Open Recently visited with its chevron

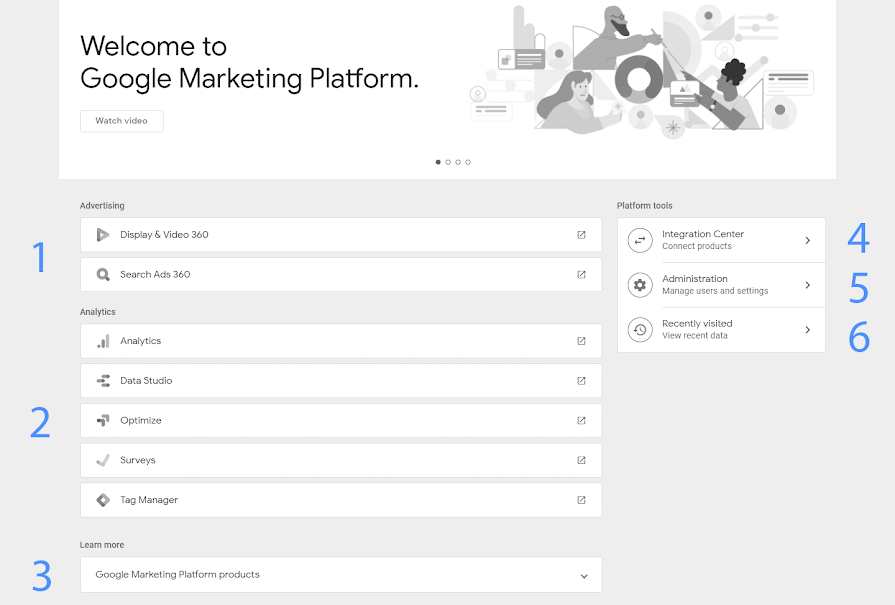[807, 330]
